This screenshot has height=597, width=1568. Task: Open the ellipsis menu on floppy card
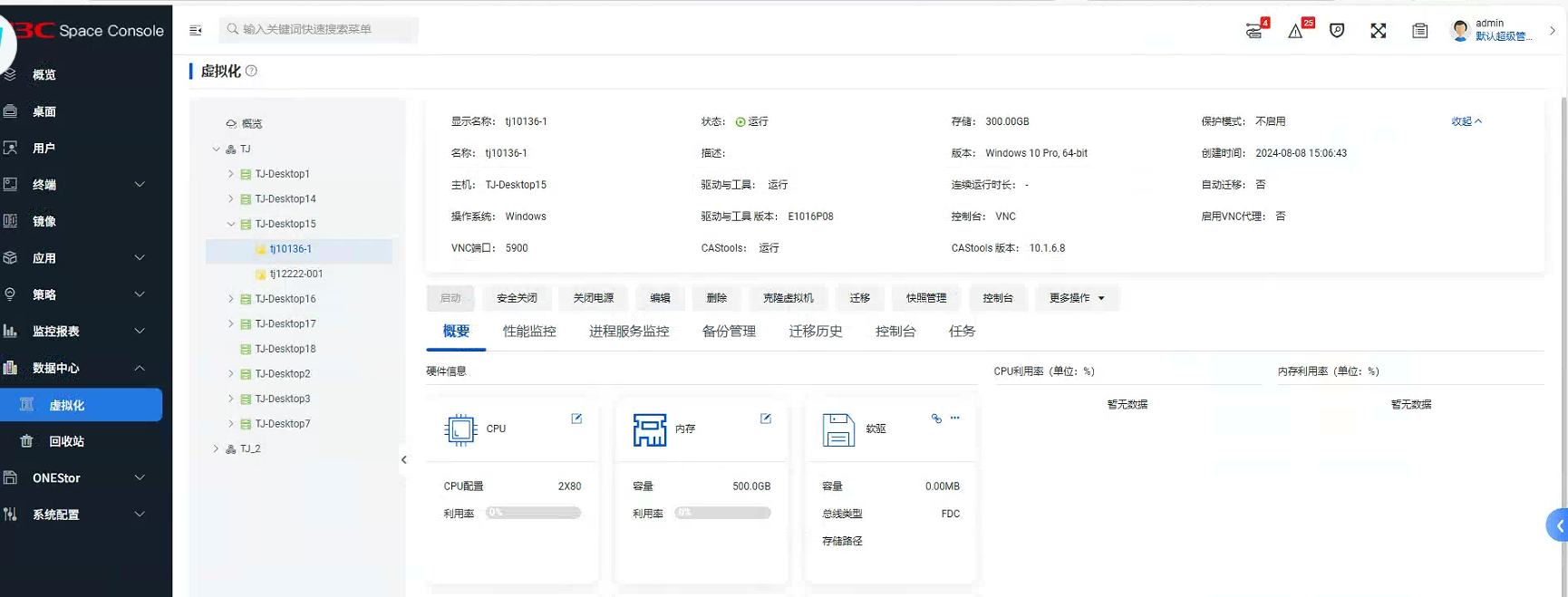tap(955, 419)
